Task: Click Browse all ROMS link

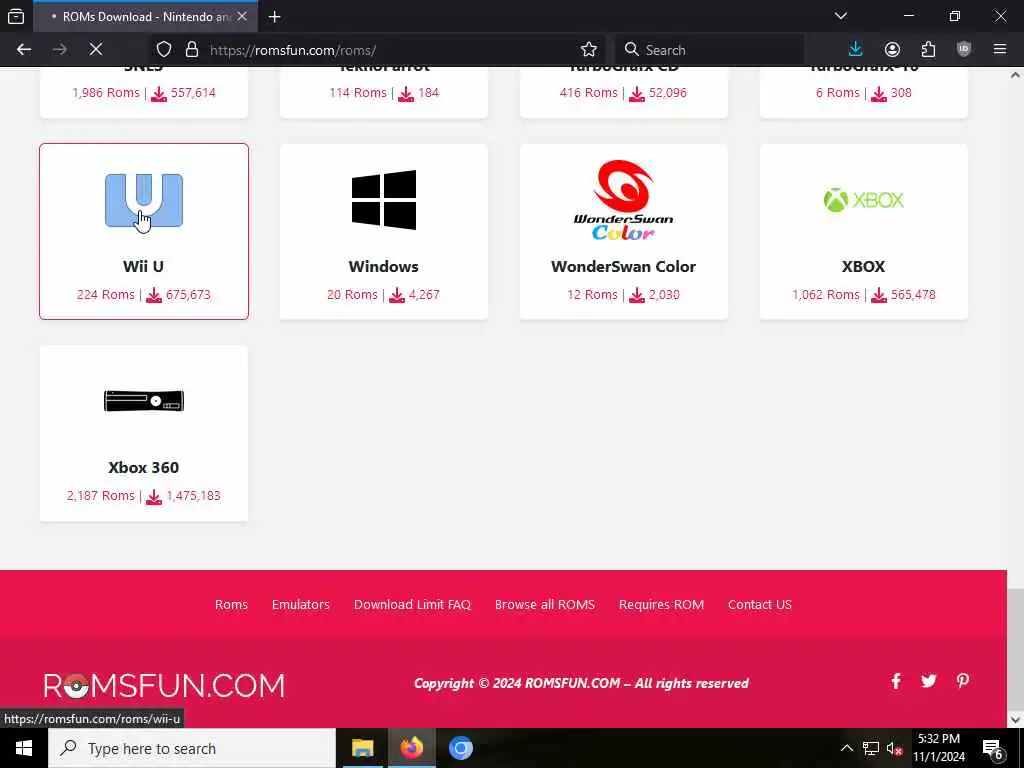Action: pos(545,605)
